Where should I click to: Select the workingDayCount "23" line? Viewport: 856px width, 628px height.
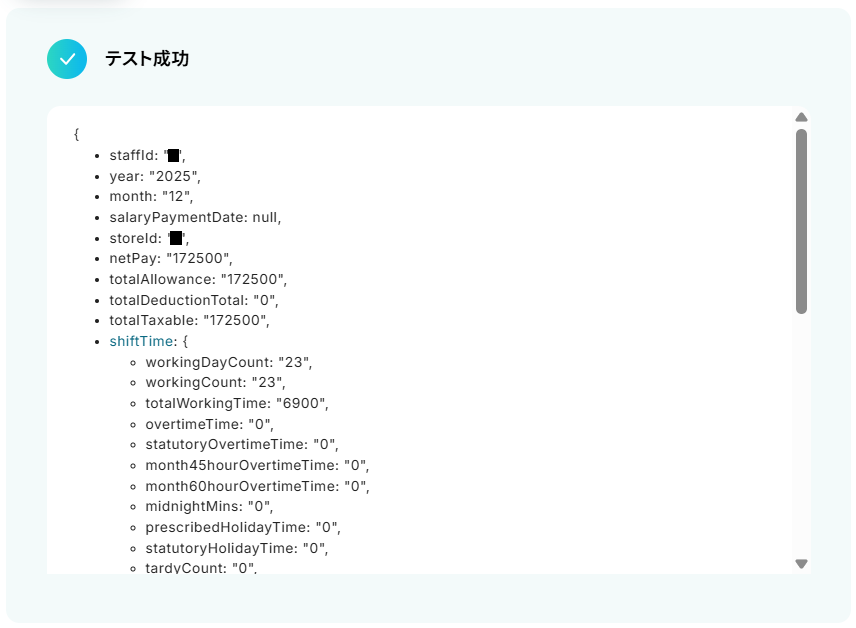[x=230, y=362]
